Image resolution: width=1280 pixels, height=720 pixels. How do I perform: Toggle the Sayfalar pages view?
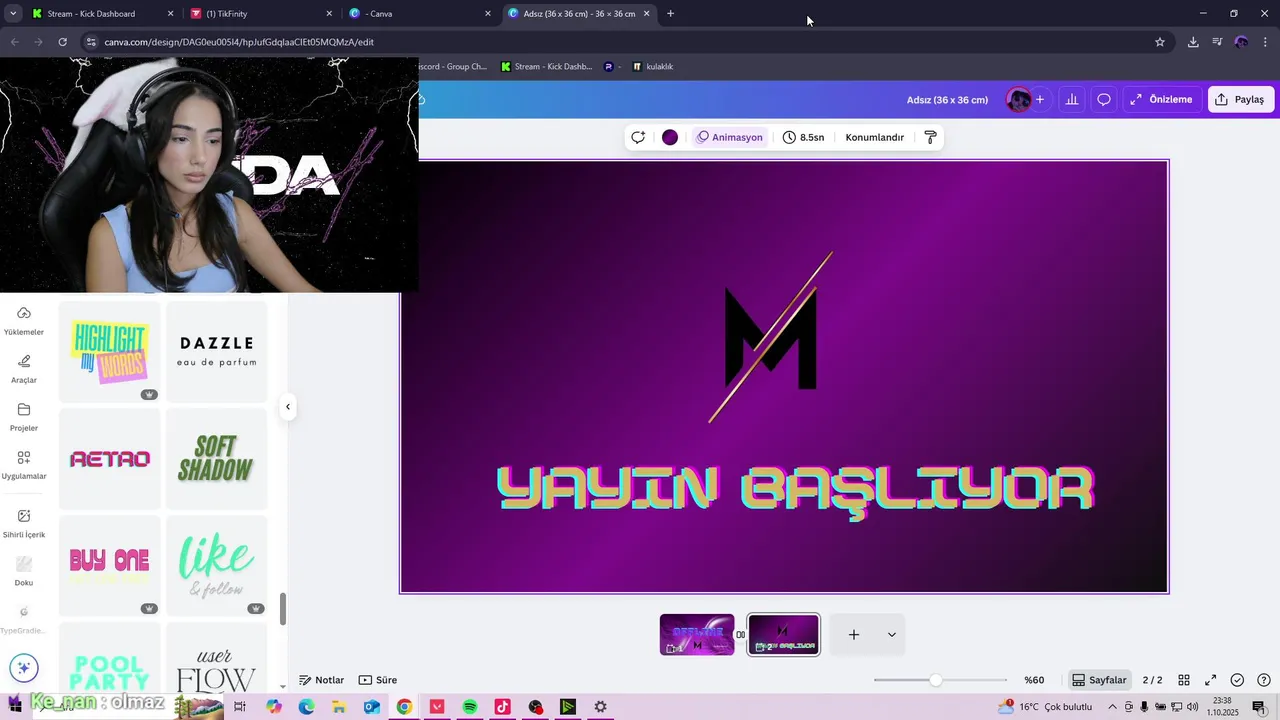coord(1098,680)
